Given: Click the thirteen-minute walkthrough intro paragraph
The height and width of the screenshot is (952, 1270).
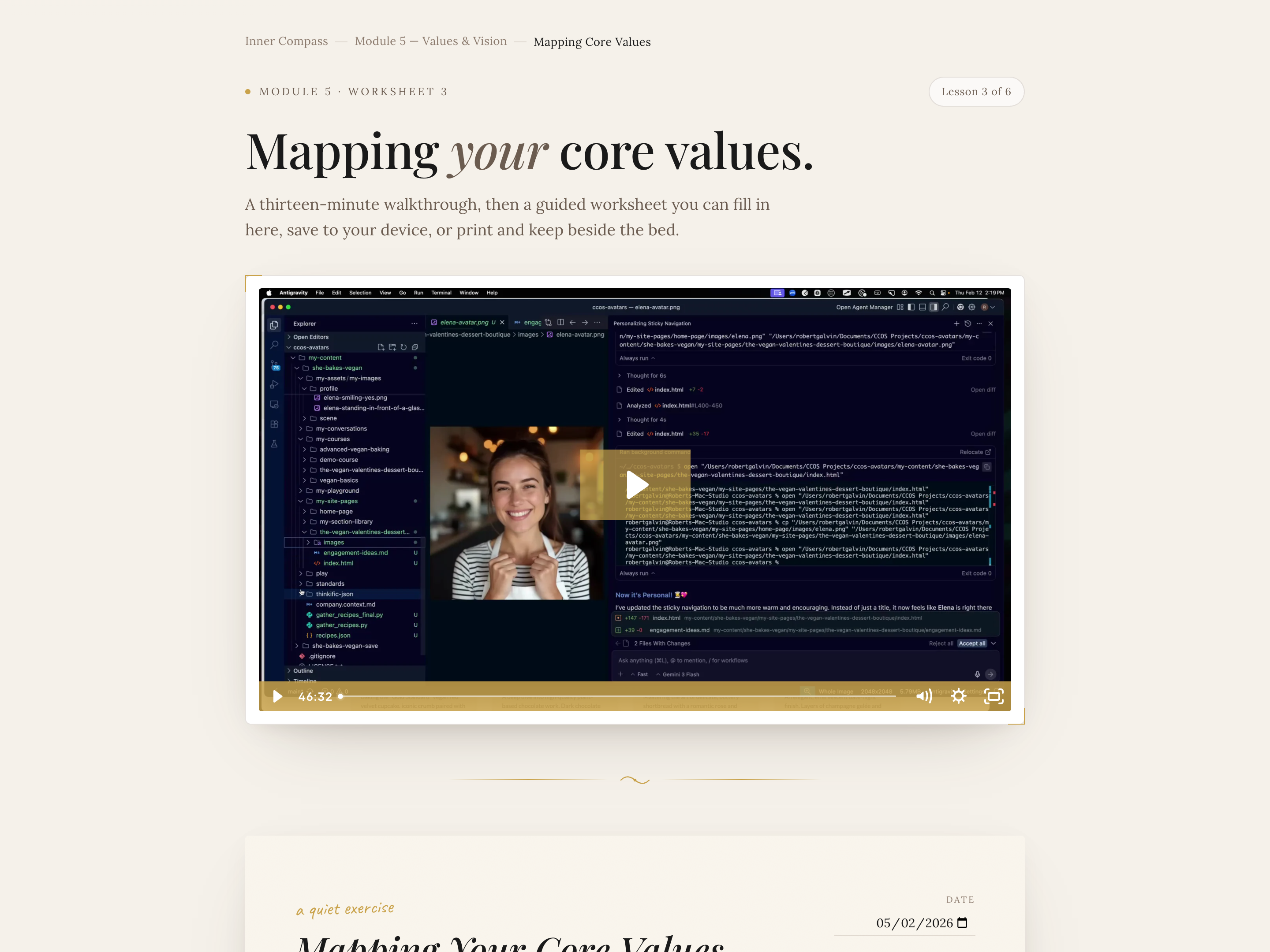Looking at the screenshot, I should [x=508, y=217].
